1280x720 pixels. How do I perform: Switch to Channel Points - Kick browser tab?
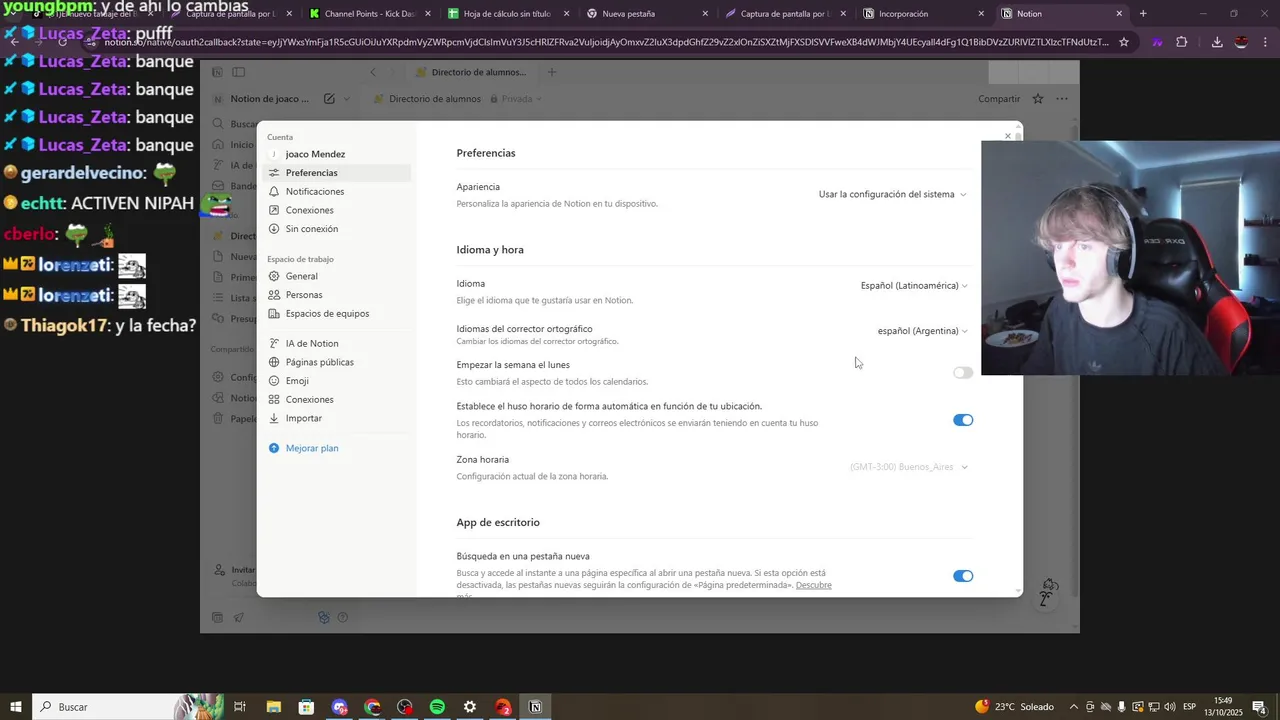tap(369, 14)
